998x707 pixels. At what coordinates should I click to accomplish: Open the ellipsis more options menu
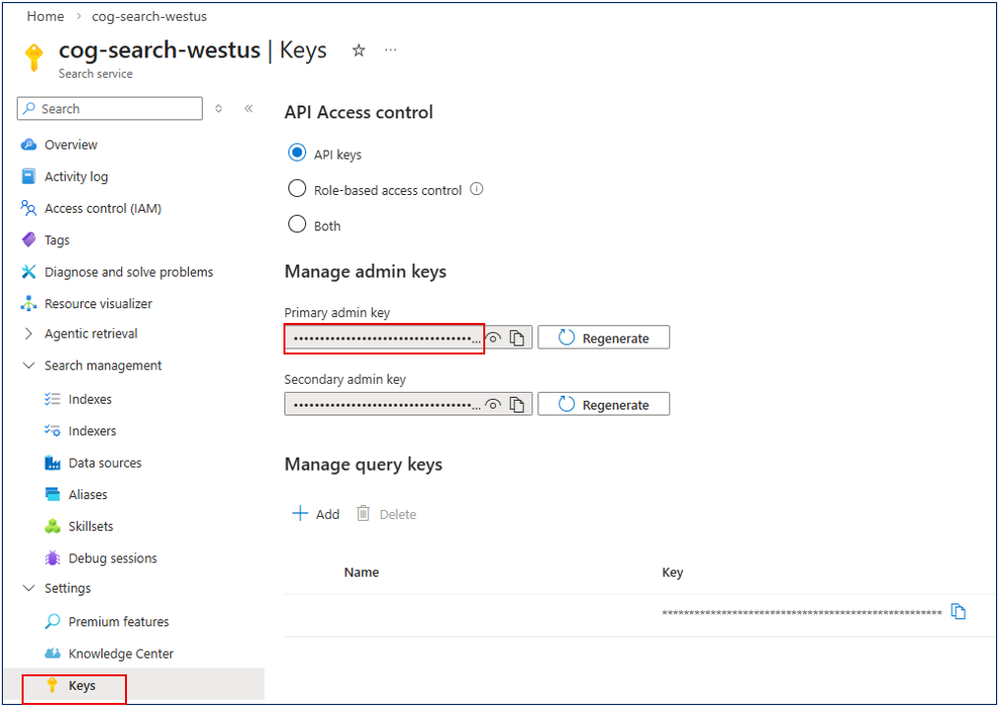coord(391,50)
